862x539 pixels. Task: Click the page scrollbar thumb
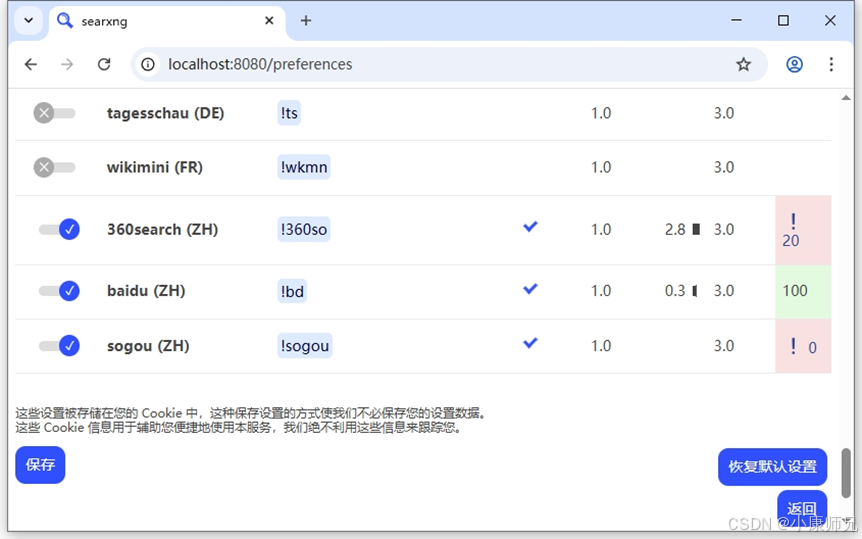tap(846, 472)
